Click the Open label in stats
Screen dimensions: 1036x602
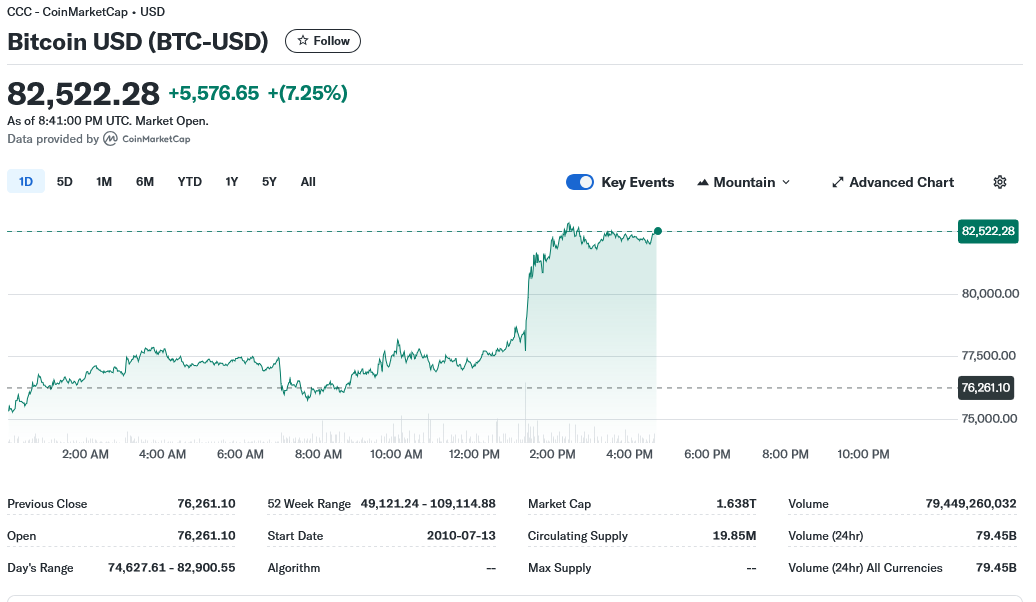coord(21,536)
